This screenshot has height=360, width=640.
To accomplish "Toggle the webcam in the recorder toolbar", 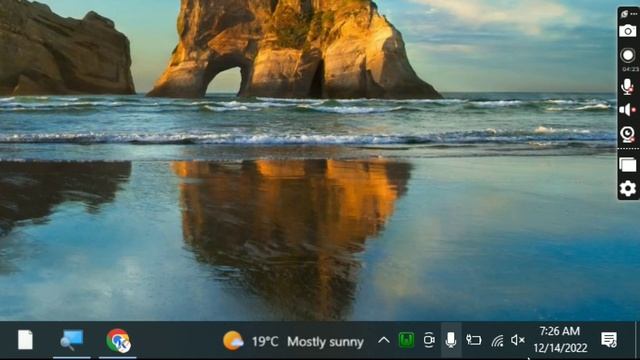I will pos(627,134).
